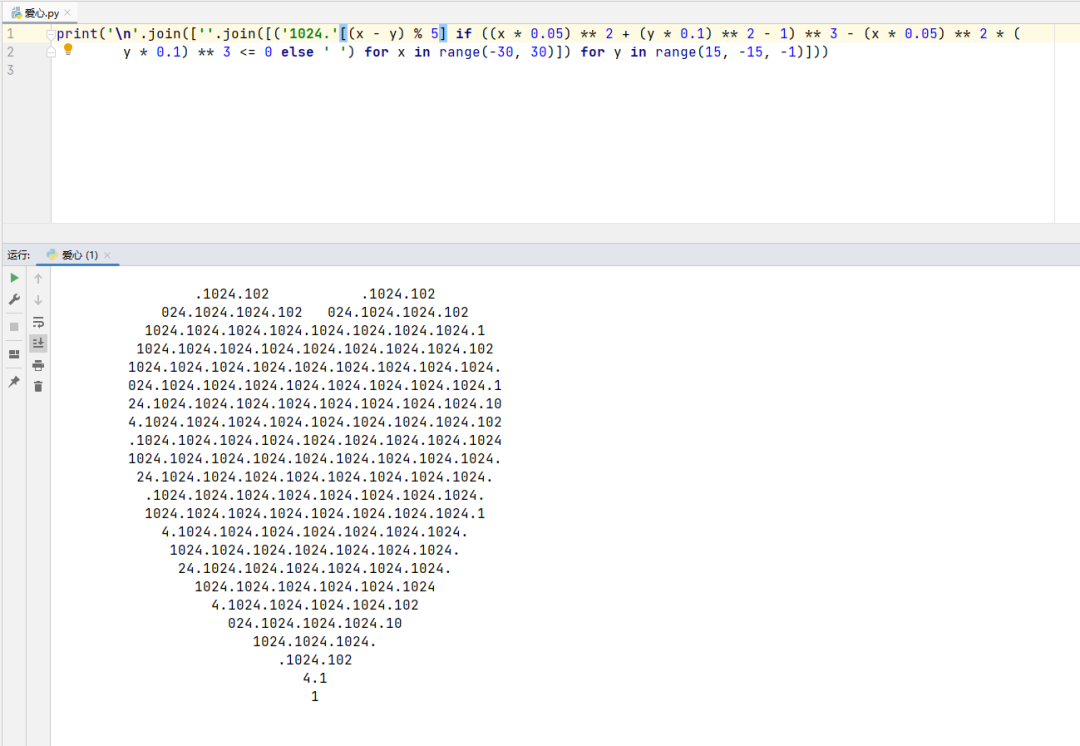Collapse code fold marker on line 1

tap(50, 34)
